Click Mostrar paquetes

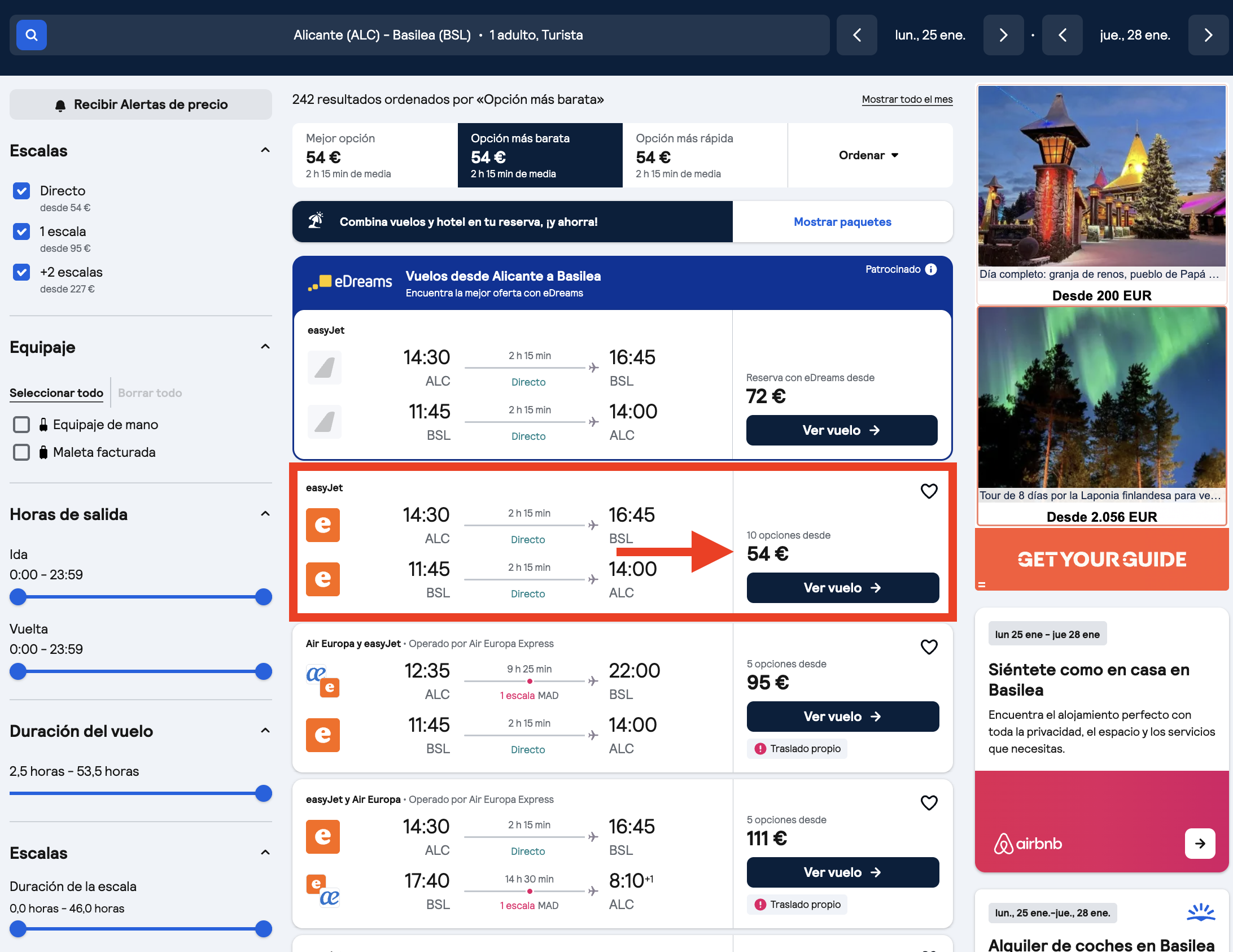[x=842, y=222]
